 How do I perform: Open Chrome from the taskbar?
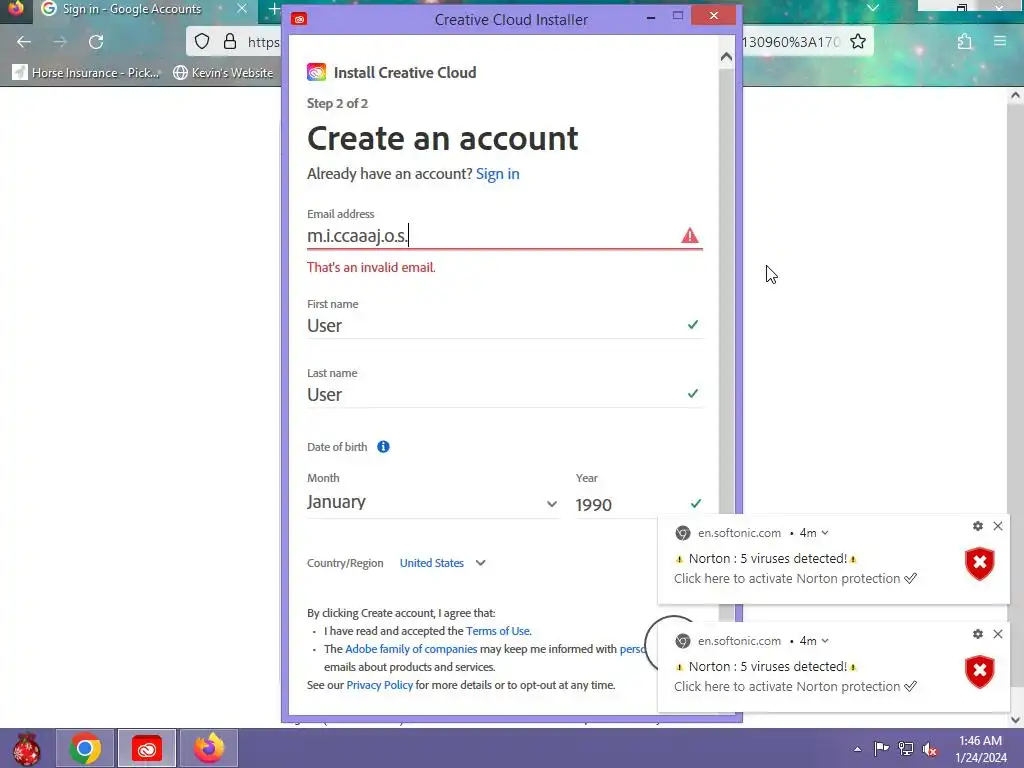tap(85, 748)
